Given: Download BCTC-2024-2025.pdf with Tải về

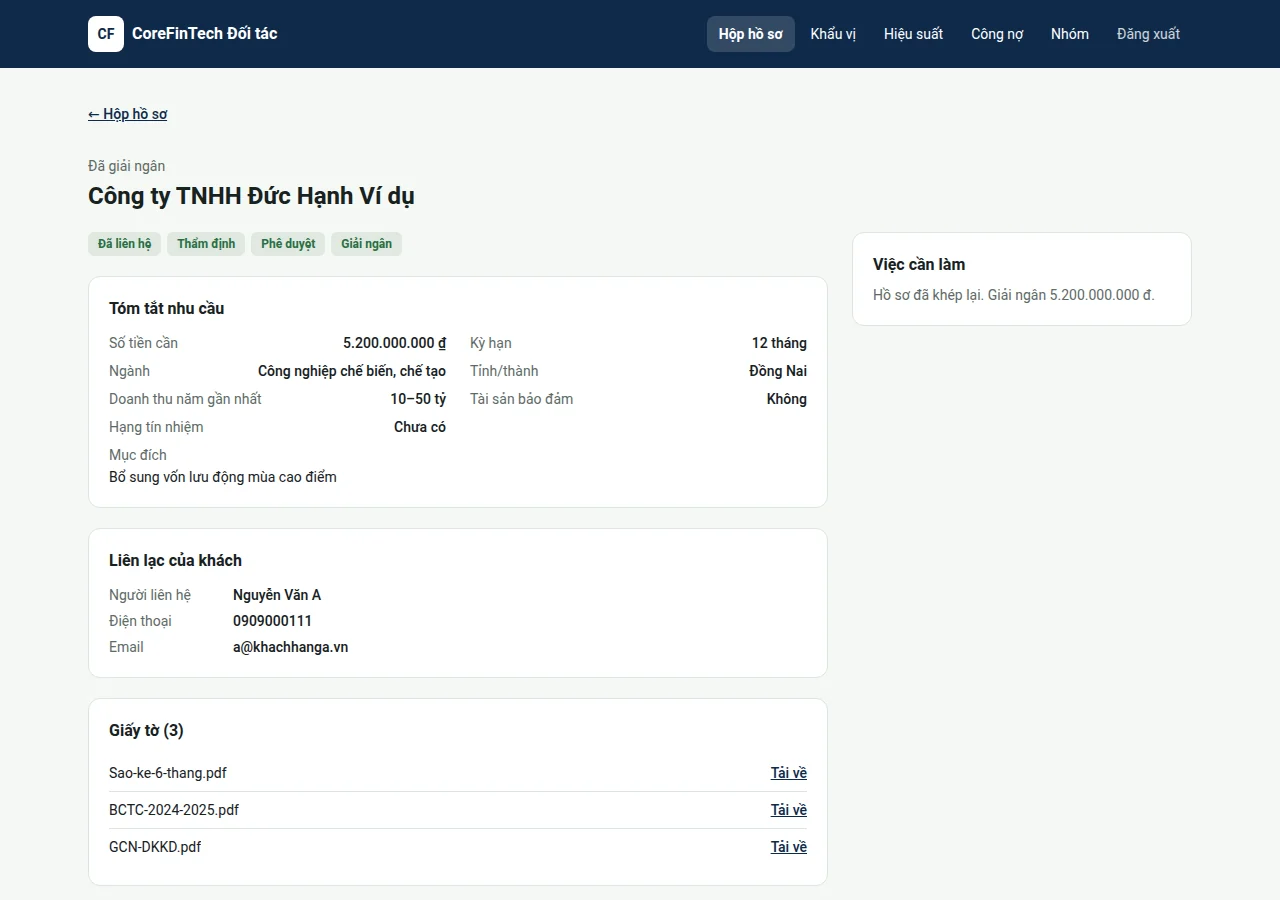Looking at the screenshot, I should pos(788,810).
